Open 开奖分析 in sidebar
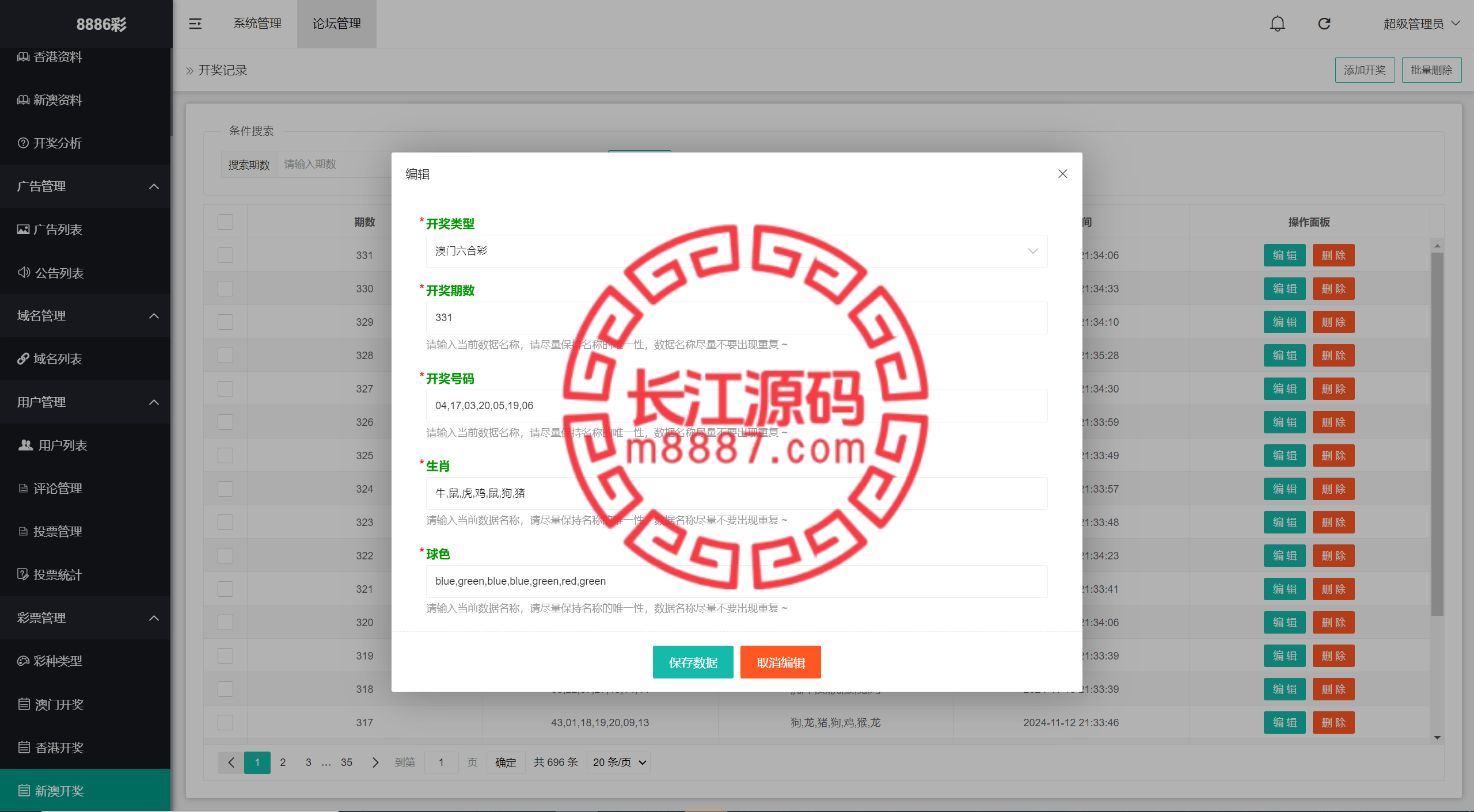 (85, 143)
